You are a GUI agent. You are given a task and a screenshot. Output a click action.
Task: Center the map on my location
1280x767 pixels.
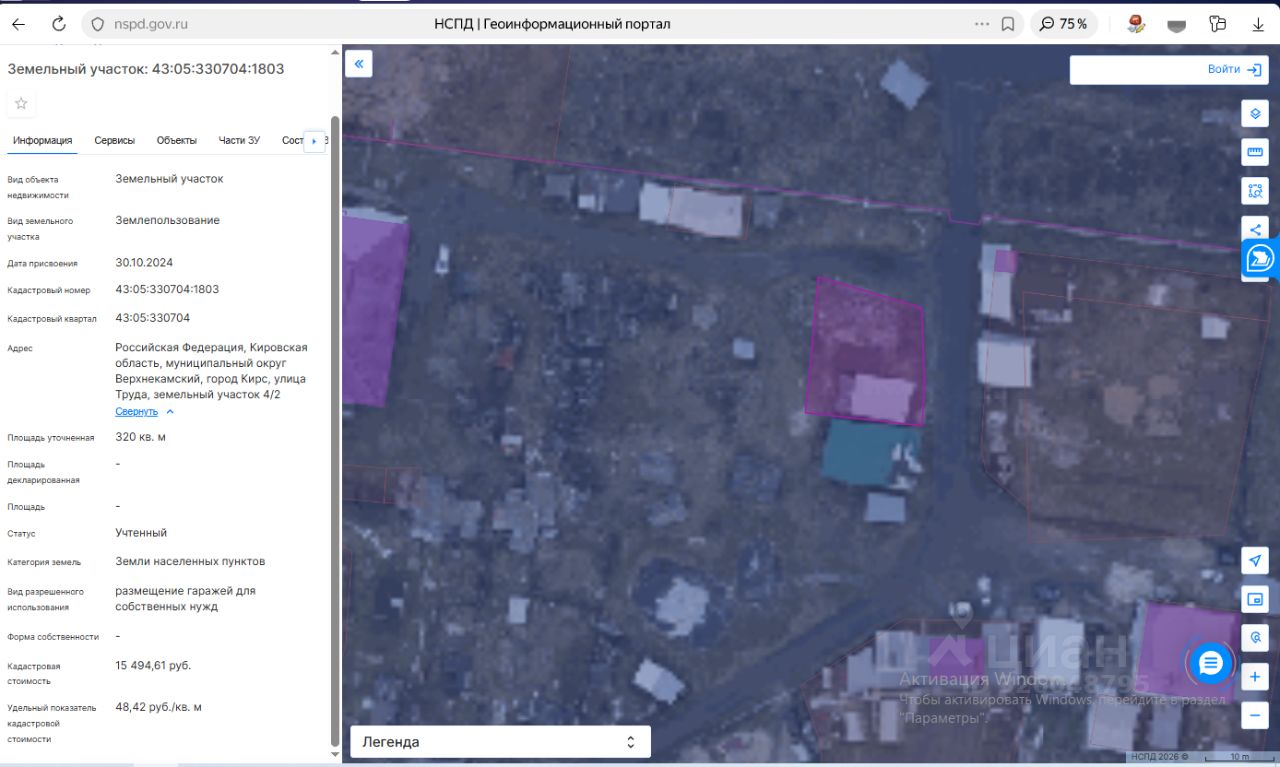[1255, 561]
